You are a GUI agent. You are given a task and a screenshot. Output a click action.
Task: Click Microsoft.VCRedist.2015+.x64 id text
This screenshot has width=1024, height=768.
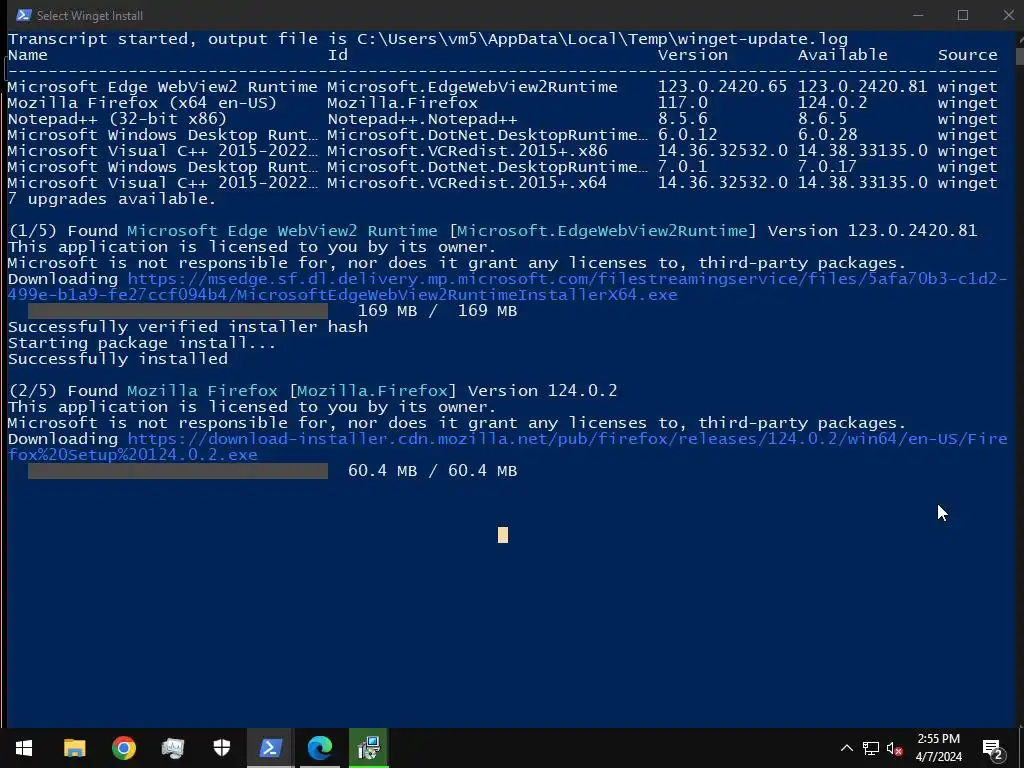coord(468,183)
